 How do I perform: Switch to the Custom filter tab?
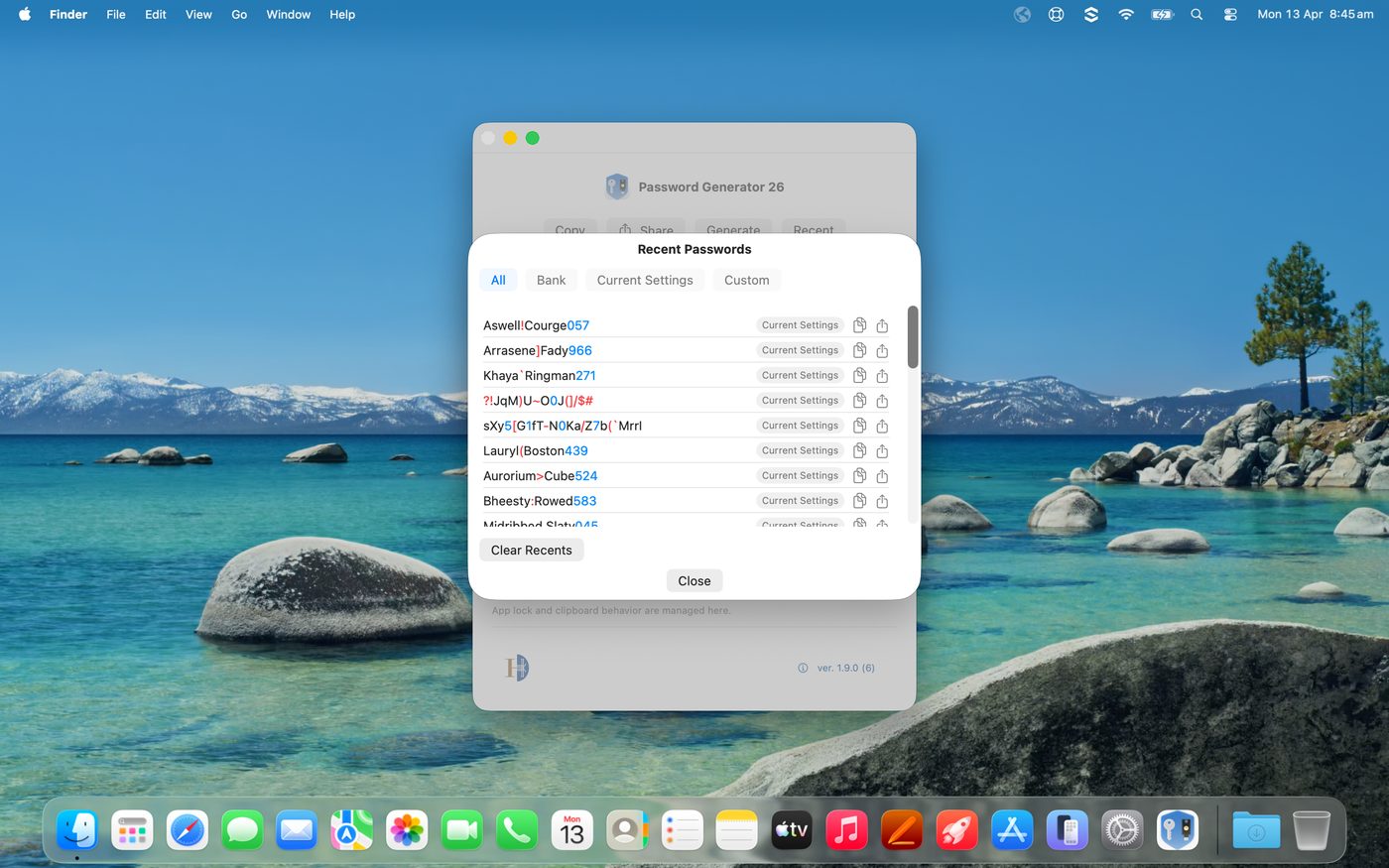746,280
